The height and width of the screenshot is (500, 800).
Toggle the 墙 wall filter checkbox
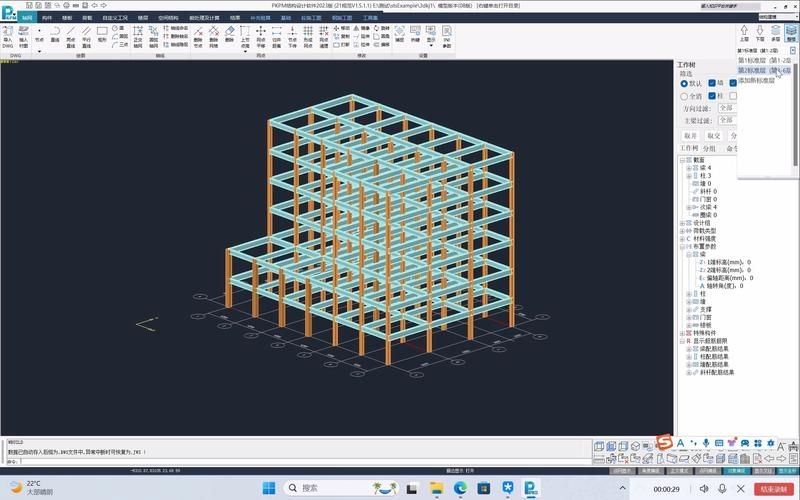712,84
